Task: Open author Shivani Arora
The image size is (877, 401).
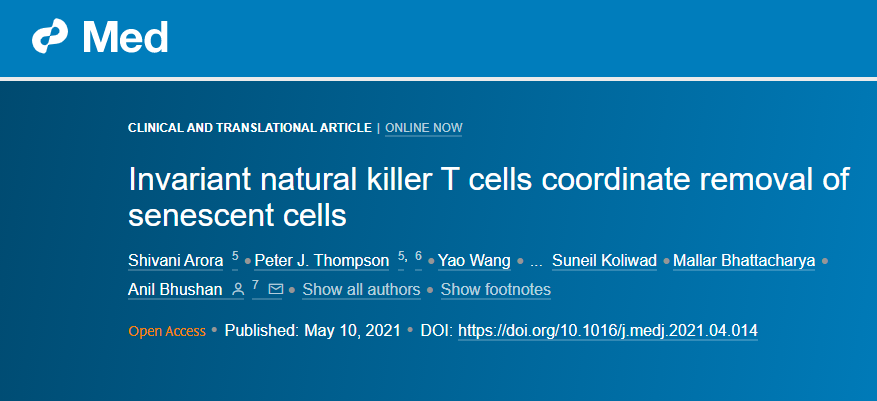Action: [176, 261]
